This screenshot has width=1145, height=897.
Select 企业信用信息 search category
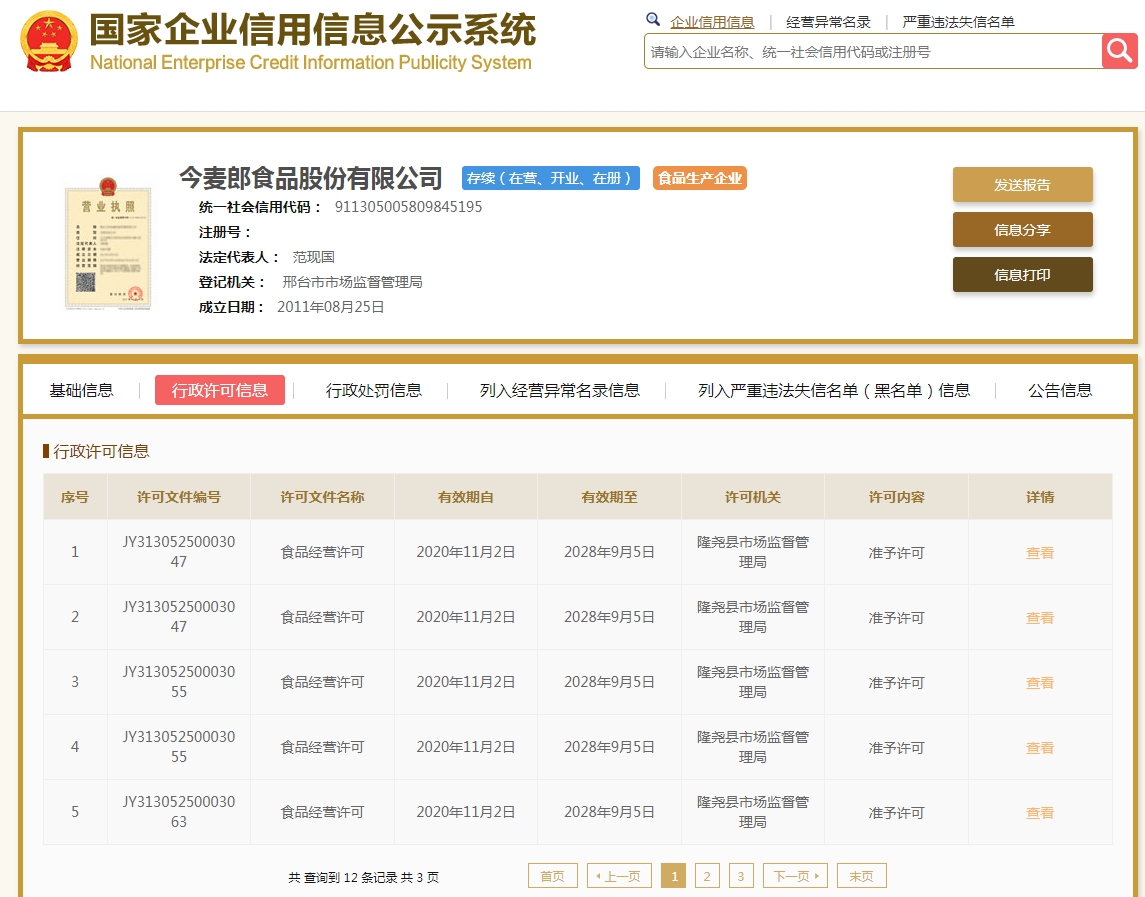click(712, 22)
